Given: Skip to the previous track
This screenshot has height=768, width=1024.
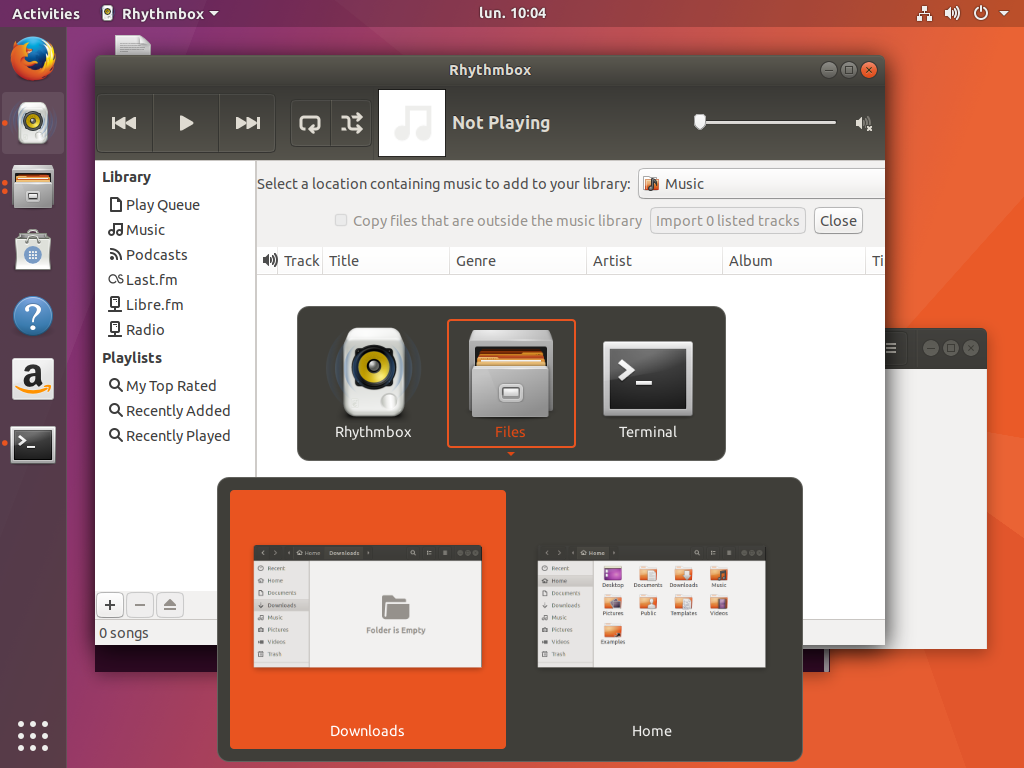Looking at the screenshot, I should pyautogui.click(x=124, y=123).
